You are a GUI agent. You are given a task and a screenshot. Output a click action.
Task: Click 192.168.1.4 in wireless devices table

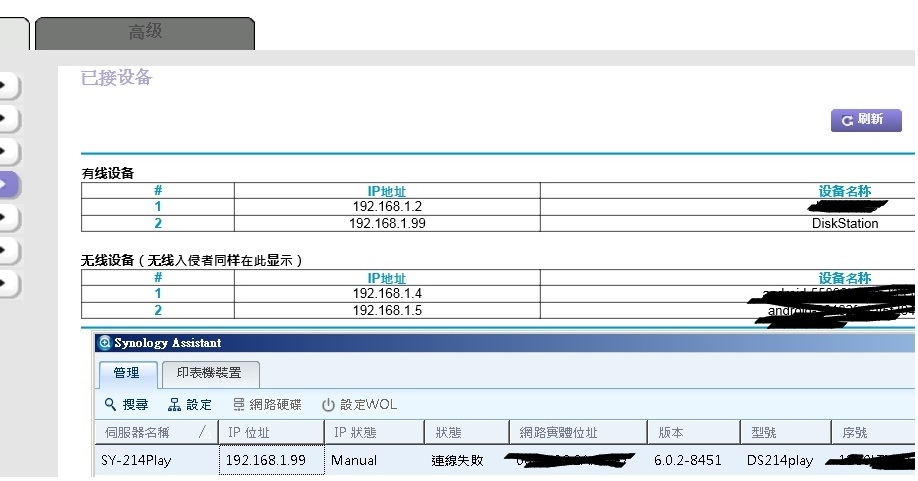(387, 294)
